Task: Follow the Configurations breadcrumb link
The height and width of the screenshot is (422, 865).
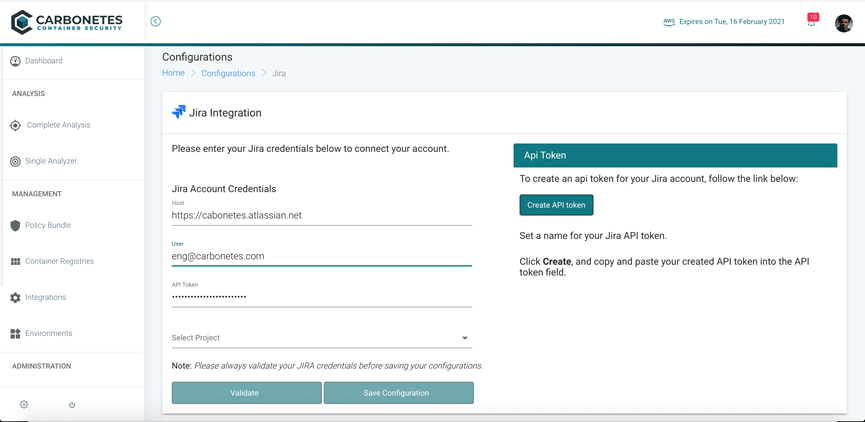Action: (228, 73)
